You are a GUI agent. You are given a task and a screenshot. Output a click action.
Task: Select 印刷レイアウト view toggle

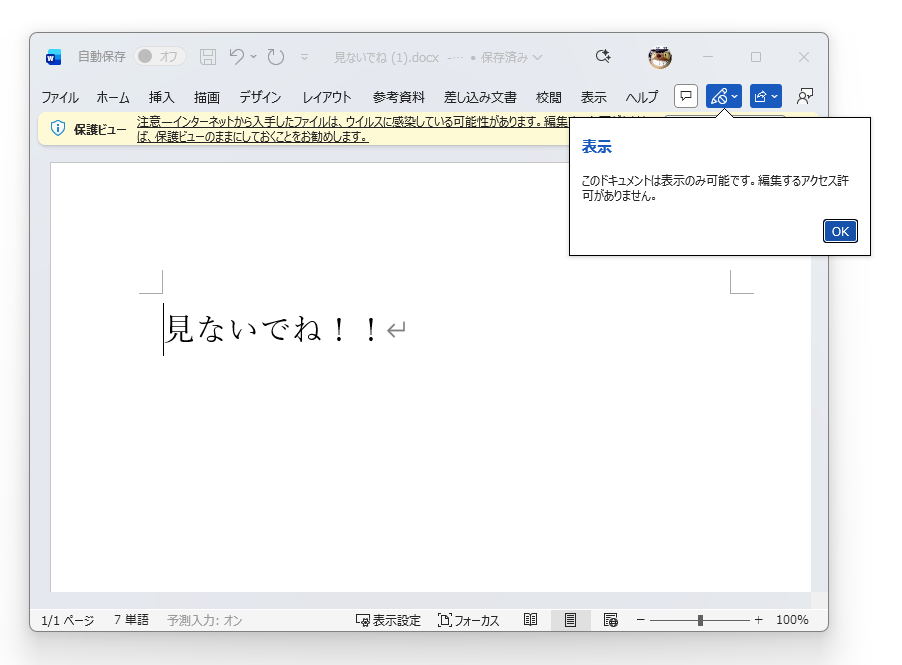(x=570, y=619)
